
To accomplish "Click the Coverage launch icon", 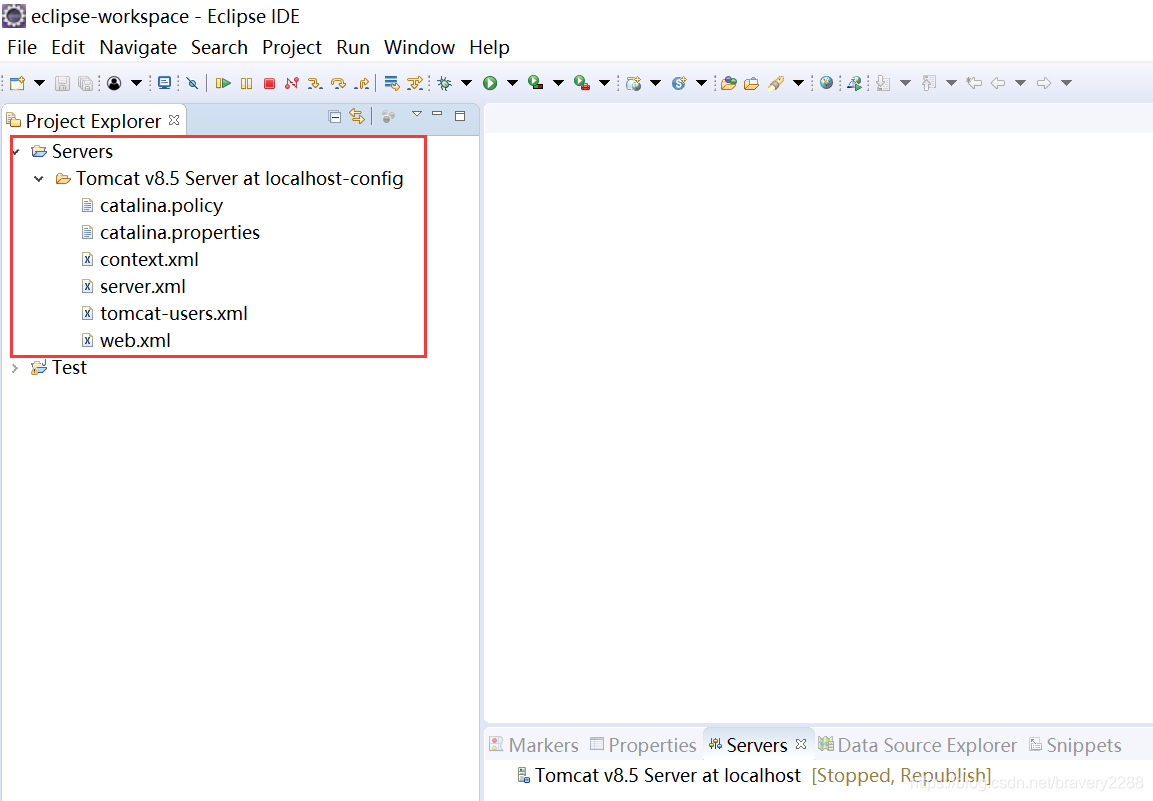I will pos(536,83).
